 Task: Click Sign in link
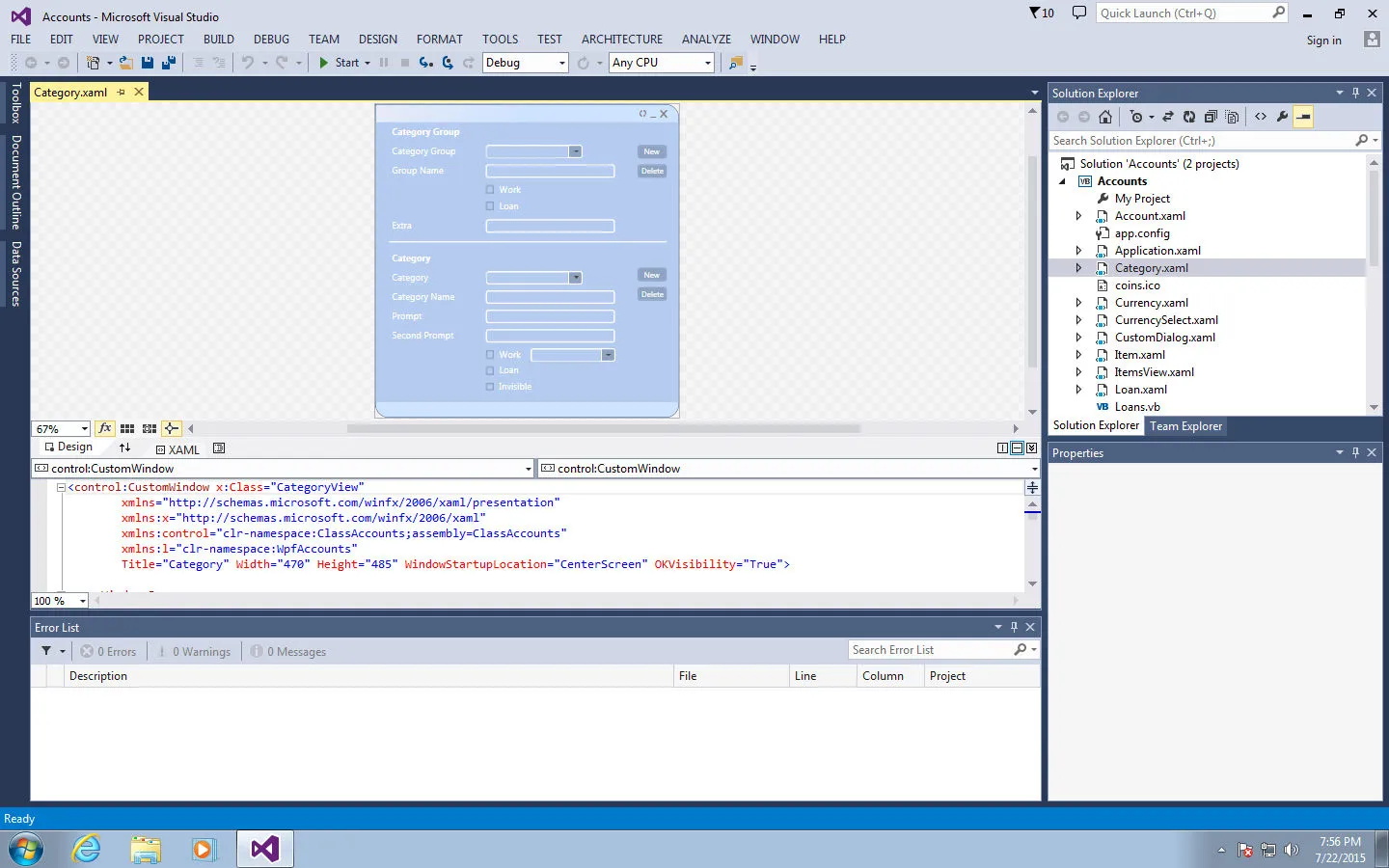tap(1323, 41)
